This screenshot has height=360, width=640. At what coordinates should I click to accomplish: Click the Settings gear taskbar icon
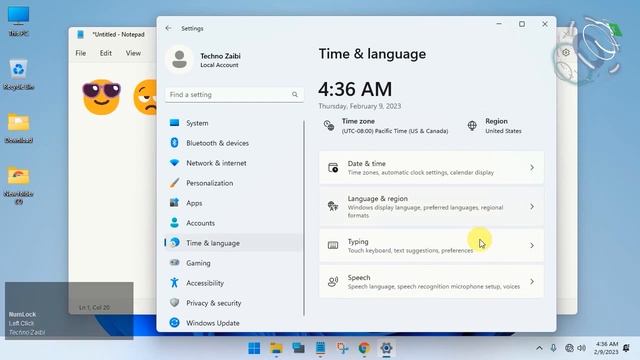[x=386, y=348]
